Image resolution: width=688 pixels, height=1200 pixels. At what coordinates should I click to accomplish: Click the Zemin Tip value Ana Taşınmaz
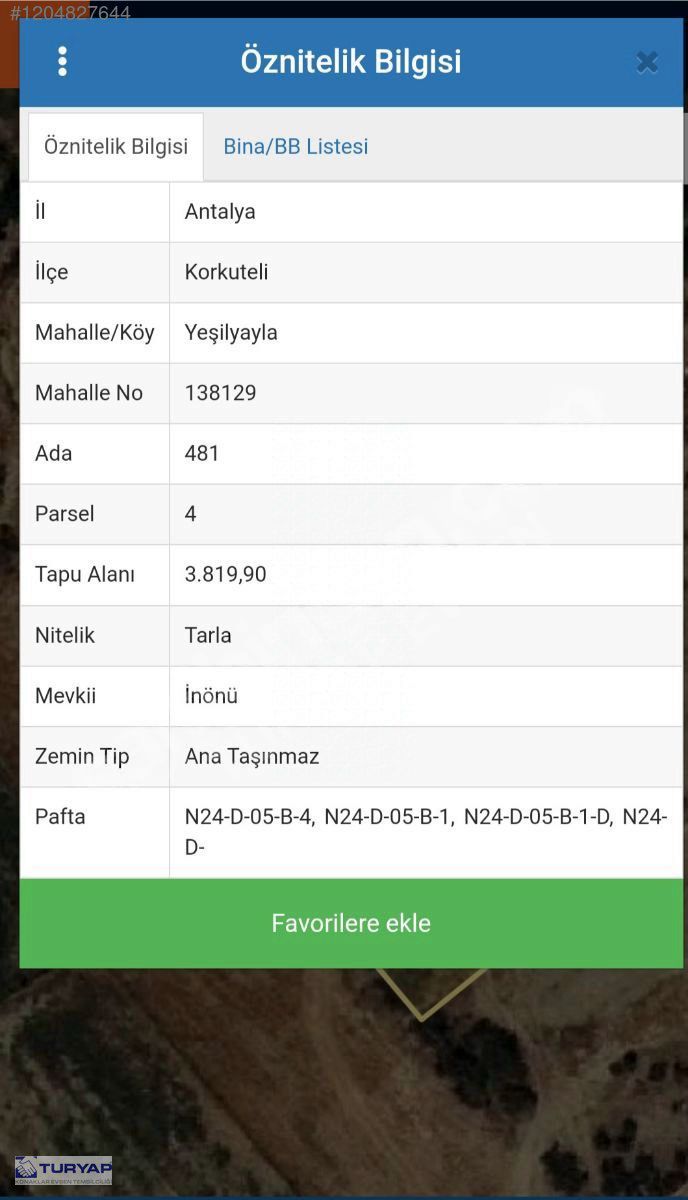coord(252,756)
